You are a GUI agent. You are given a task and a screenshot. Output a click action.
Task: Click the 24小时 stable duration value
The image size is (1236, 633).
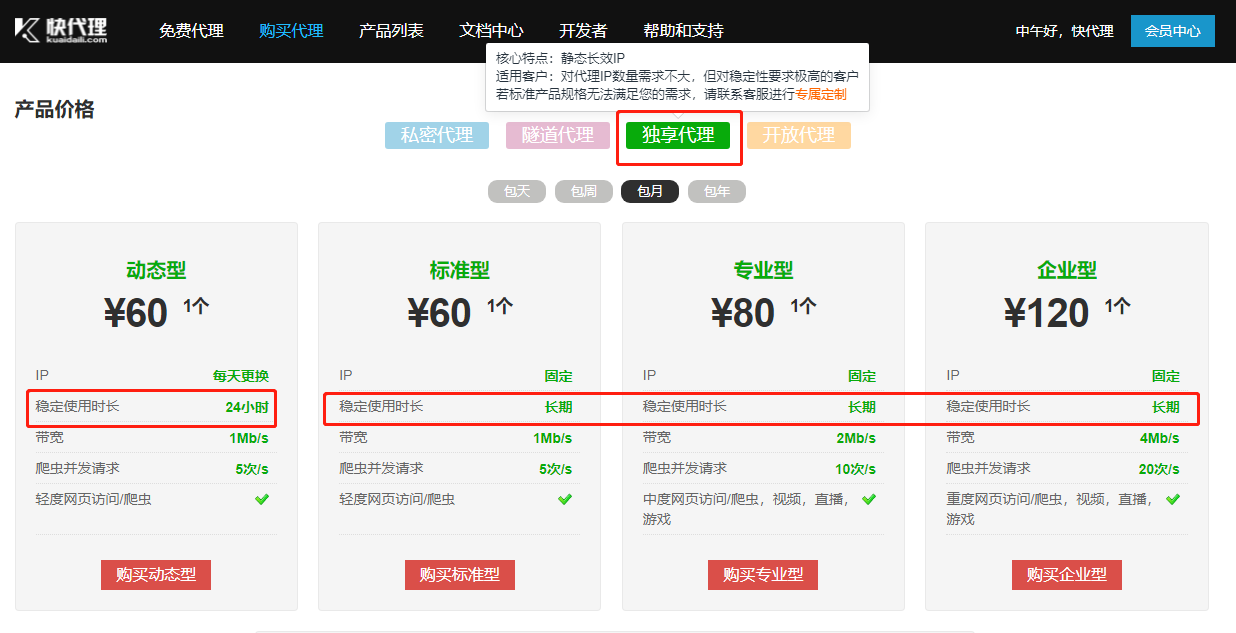247,407
